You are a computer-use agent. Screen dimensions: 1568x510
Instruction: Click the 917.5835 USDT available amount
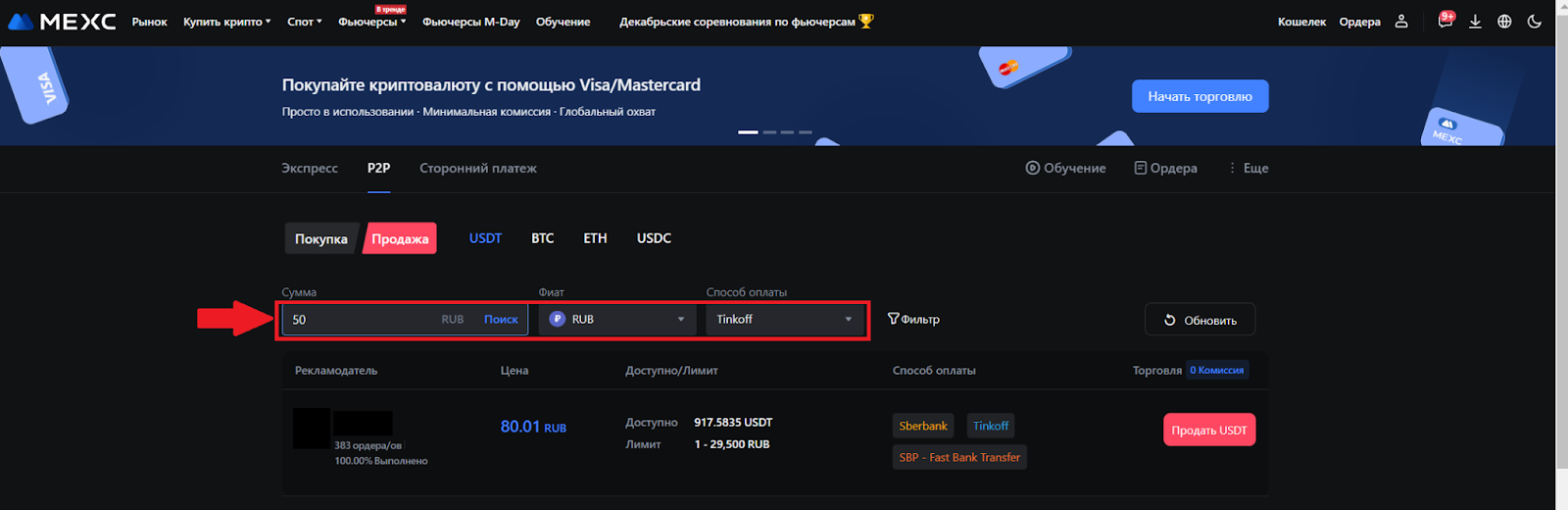[x=733, y=422]
